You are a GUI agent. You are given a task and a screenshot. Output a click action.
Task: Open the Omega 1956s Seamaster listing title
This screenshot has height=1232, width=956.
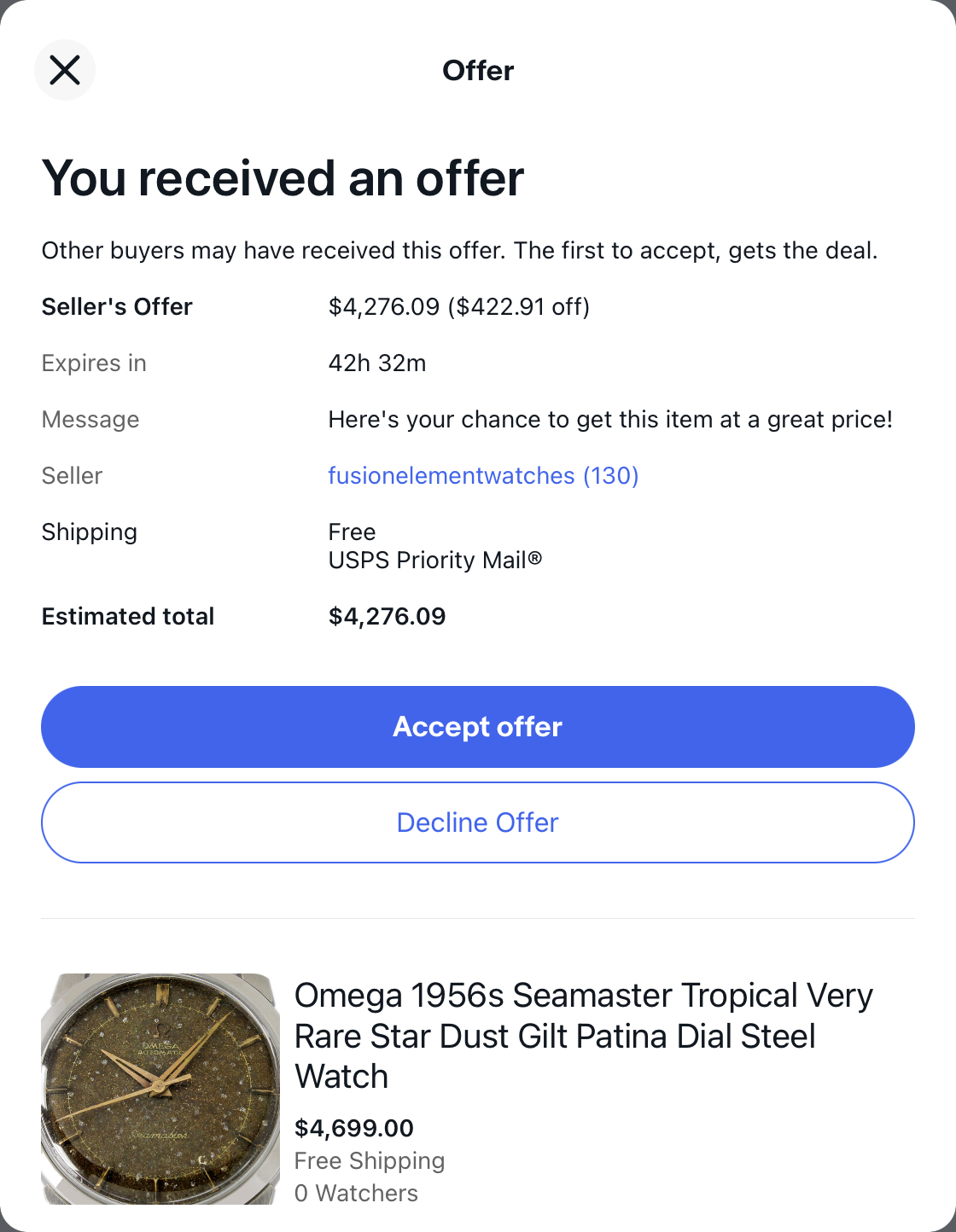click(x=584, y=1036)
